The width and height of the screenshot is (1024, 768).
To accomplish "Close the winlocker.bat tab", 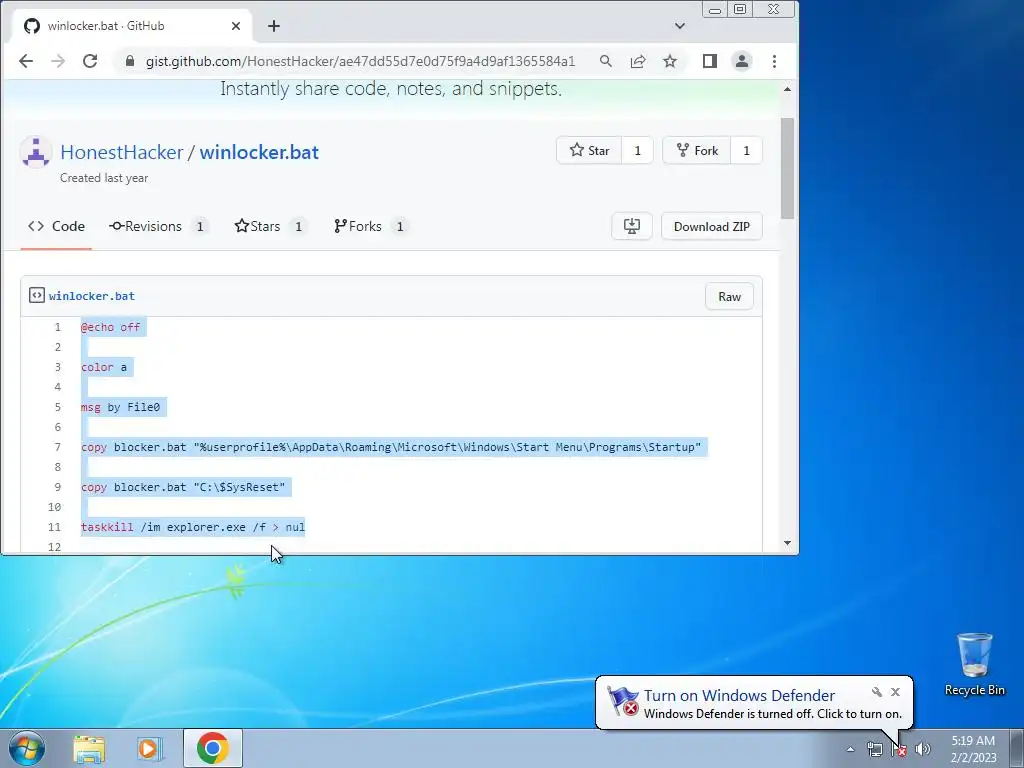I will tap(236, 25).
